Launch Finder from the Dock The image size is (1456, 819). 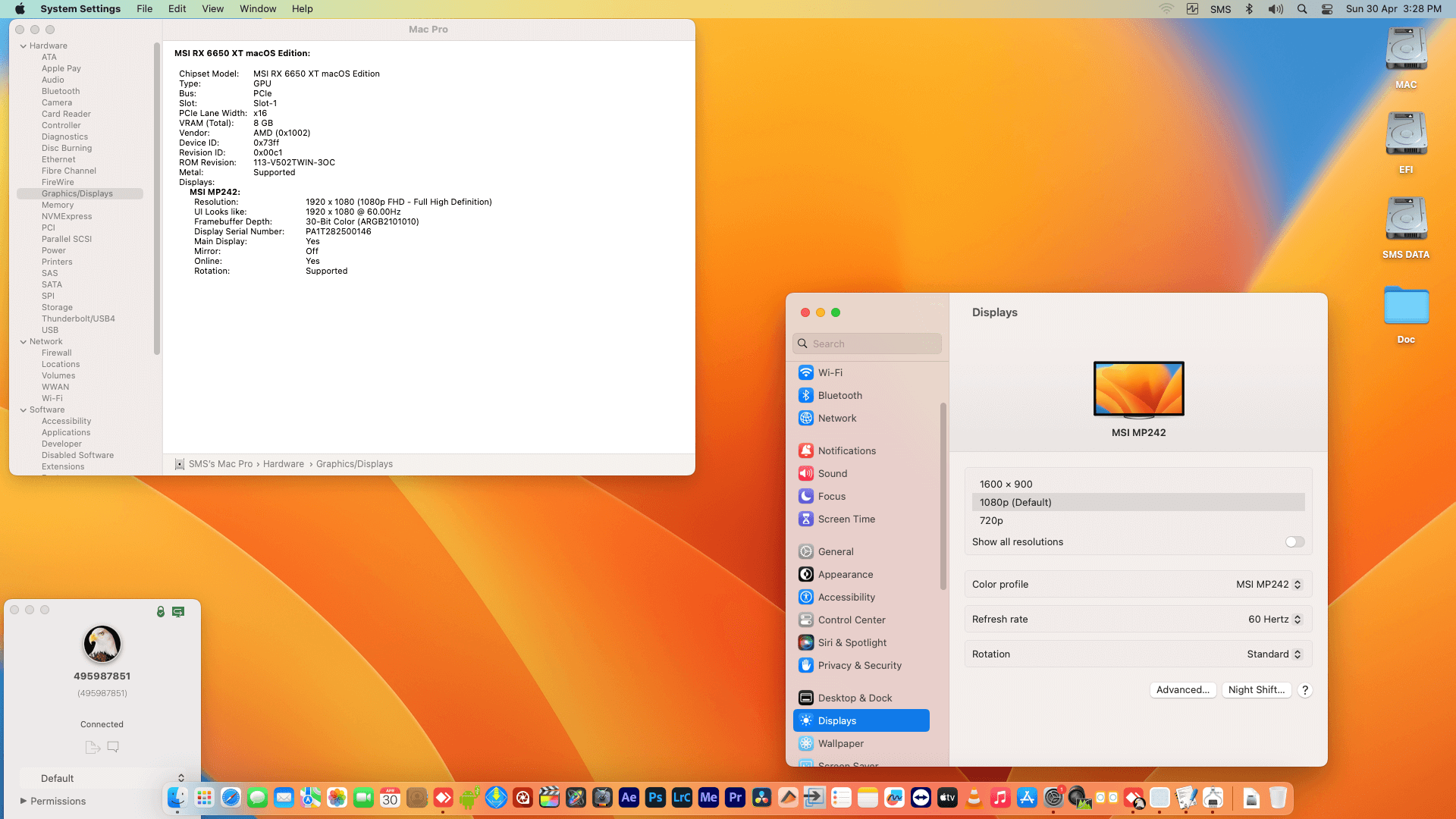coord(177,798)
